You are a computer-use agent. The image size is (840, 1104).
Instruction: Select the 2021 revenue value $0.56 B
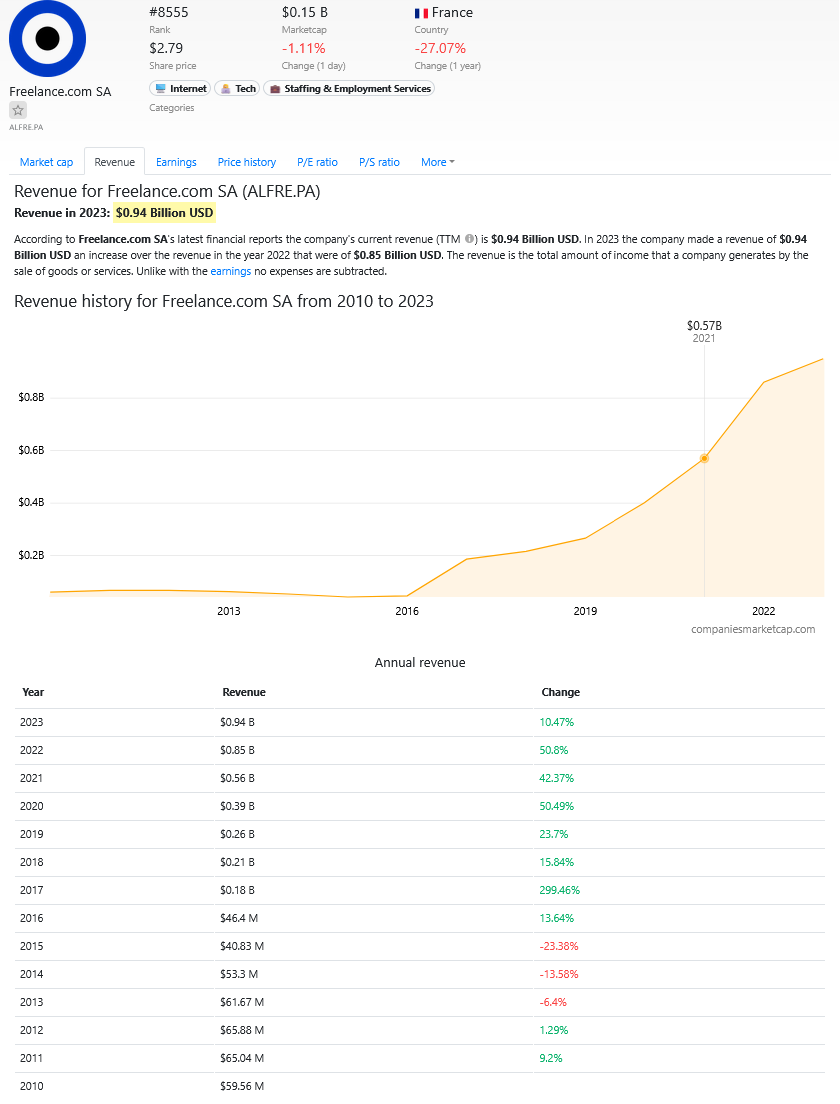point(237,778)
